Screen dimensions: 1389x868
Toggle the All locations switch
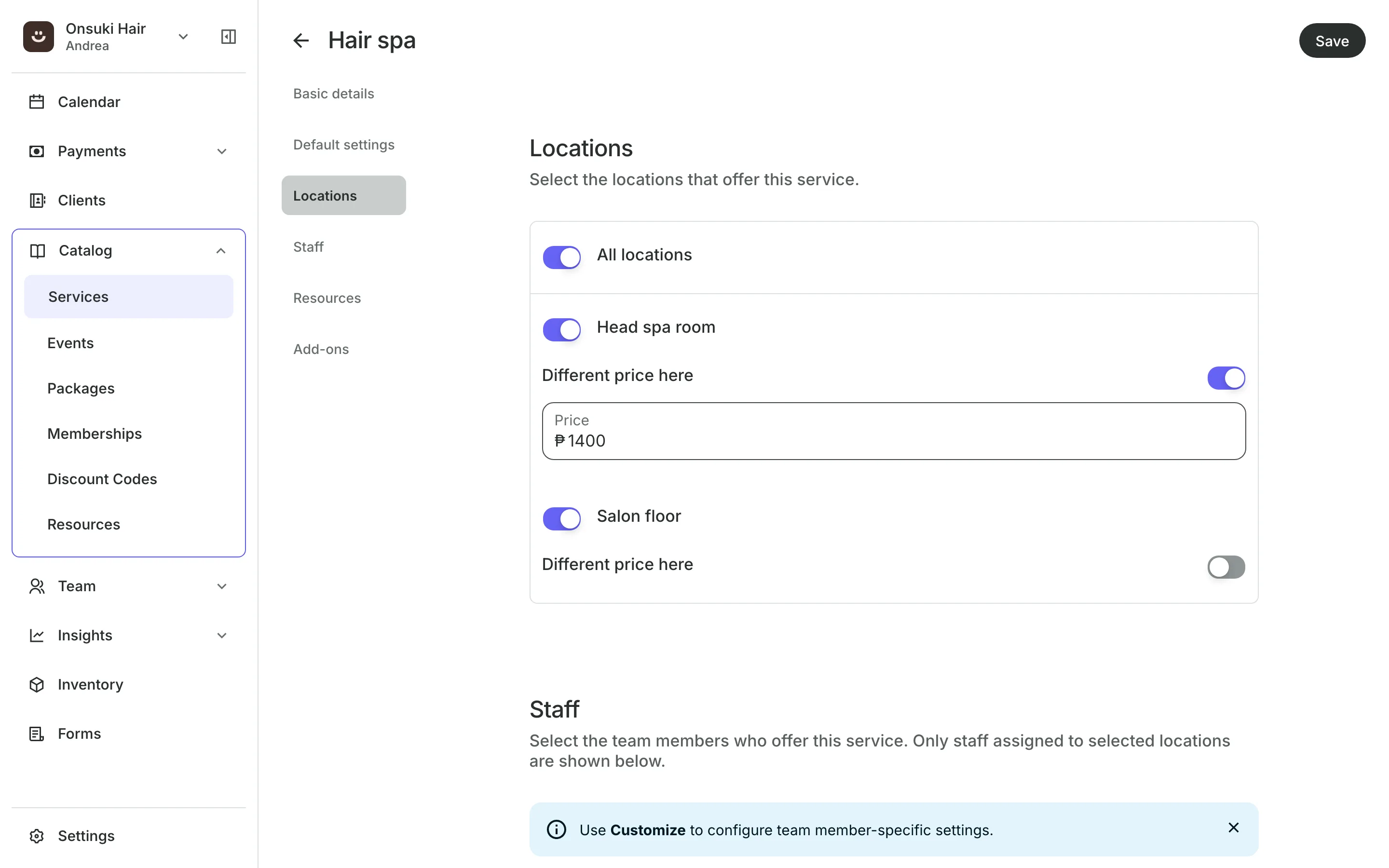click(x=562, y=257)
